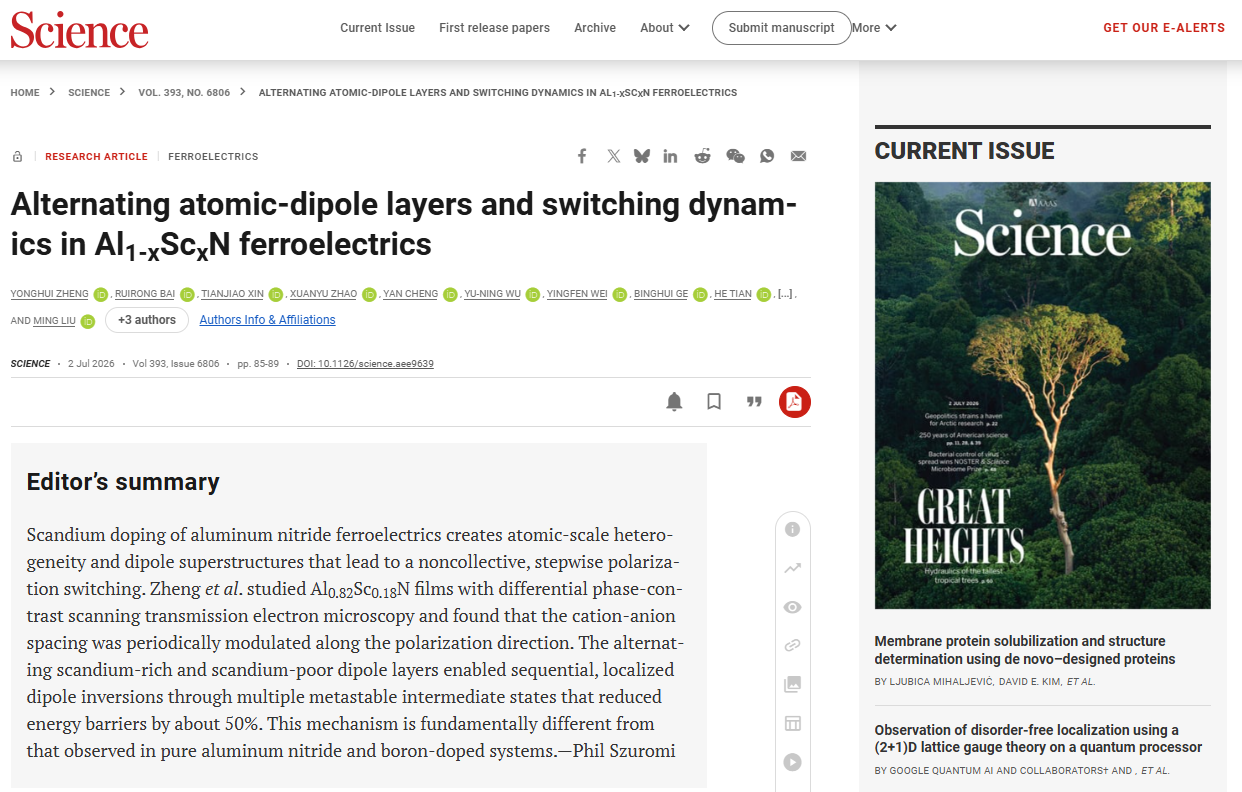Viewport: 1242px width, 792px height.
Task: Share article via email envelope icon
Action: tap(798, 156)
